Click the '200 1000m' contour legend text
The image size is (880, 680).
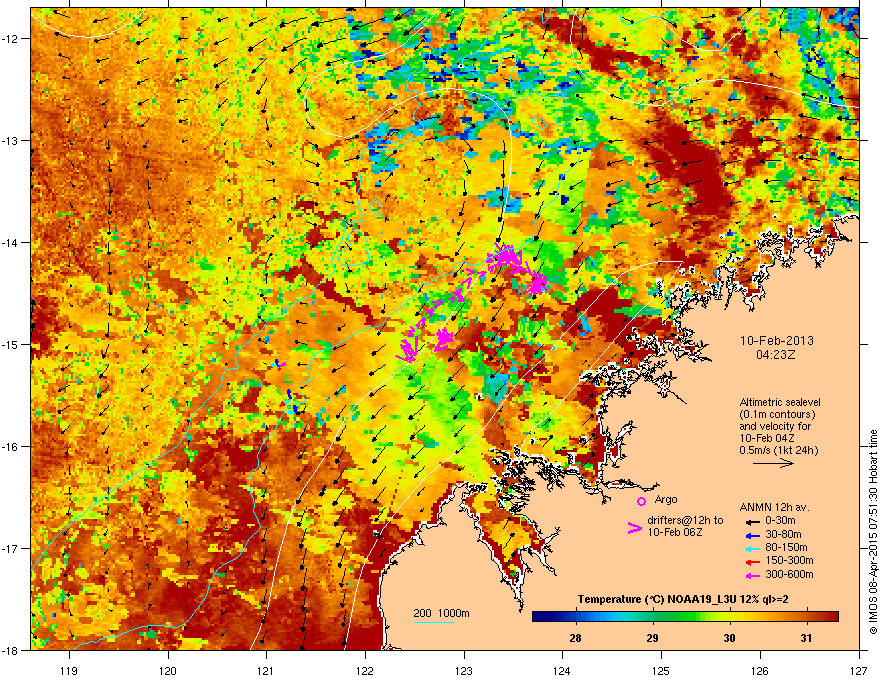tap(441, 613)
